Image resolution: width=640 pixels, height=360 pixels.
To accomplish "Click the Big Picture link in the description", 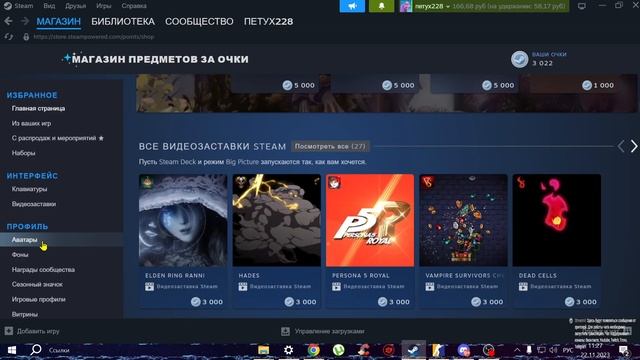I will [x=242, y=162].
